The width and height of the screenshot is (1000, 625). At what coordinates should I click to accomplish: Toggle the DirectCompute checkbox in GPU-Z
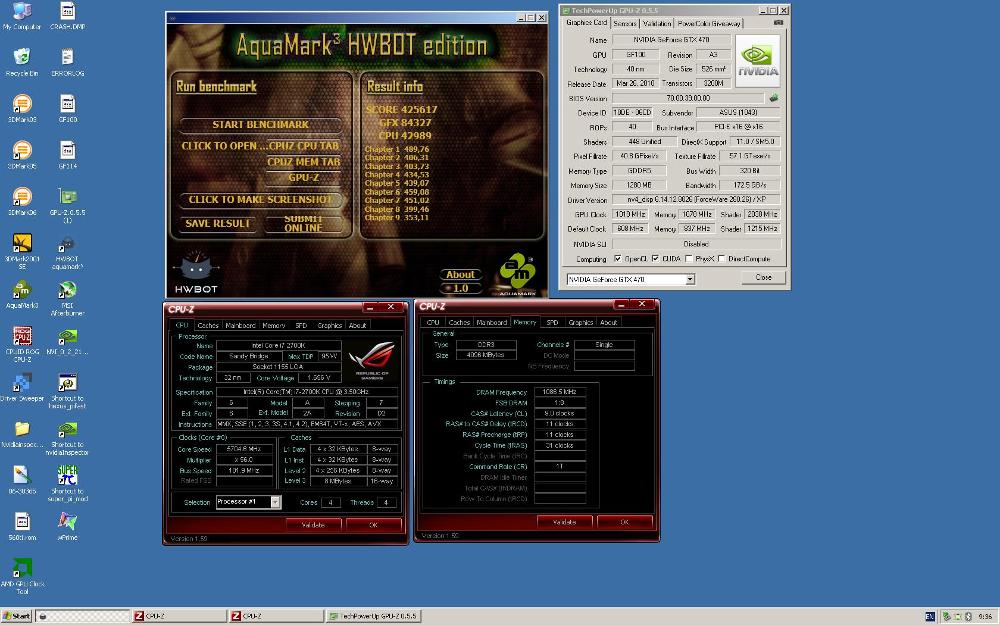pos(721,259)
